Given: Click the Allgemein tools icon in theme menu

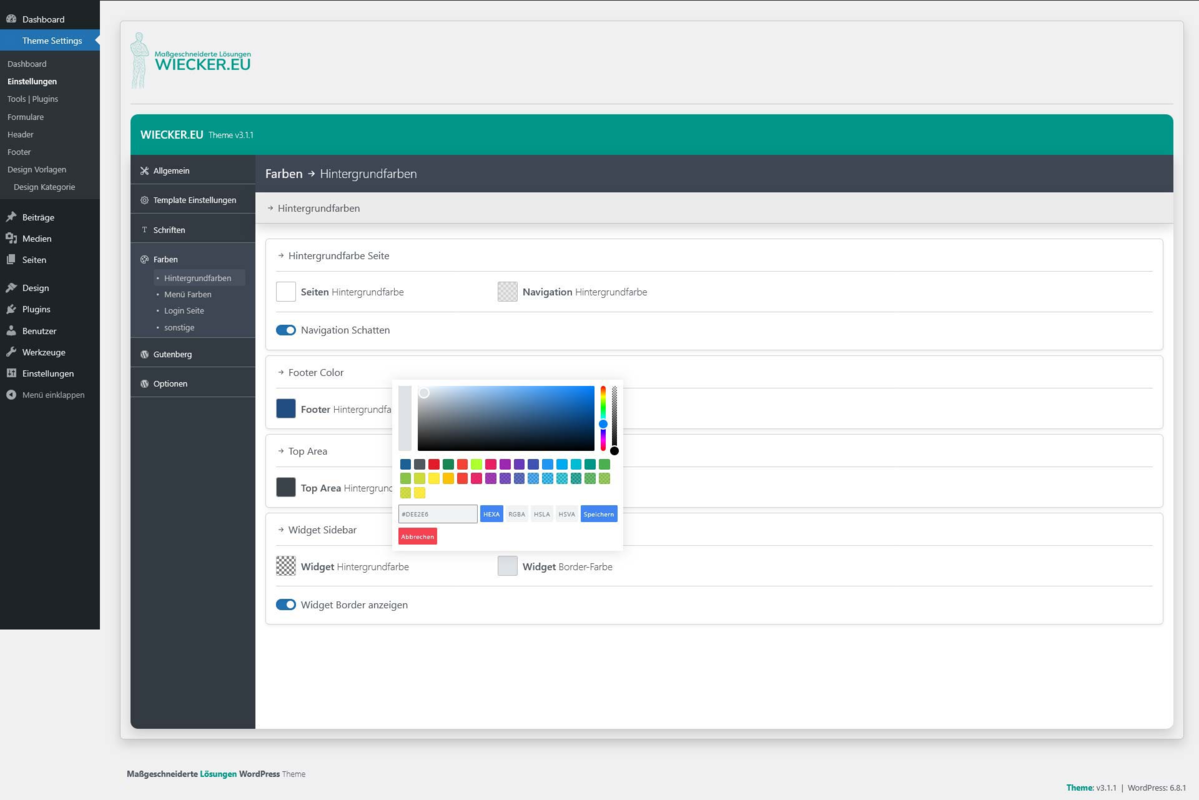Looking at the screenshot, I should tap(145, 171).
